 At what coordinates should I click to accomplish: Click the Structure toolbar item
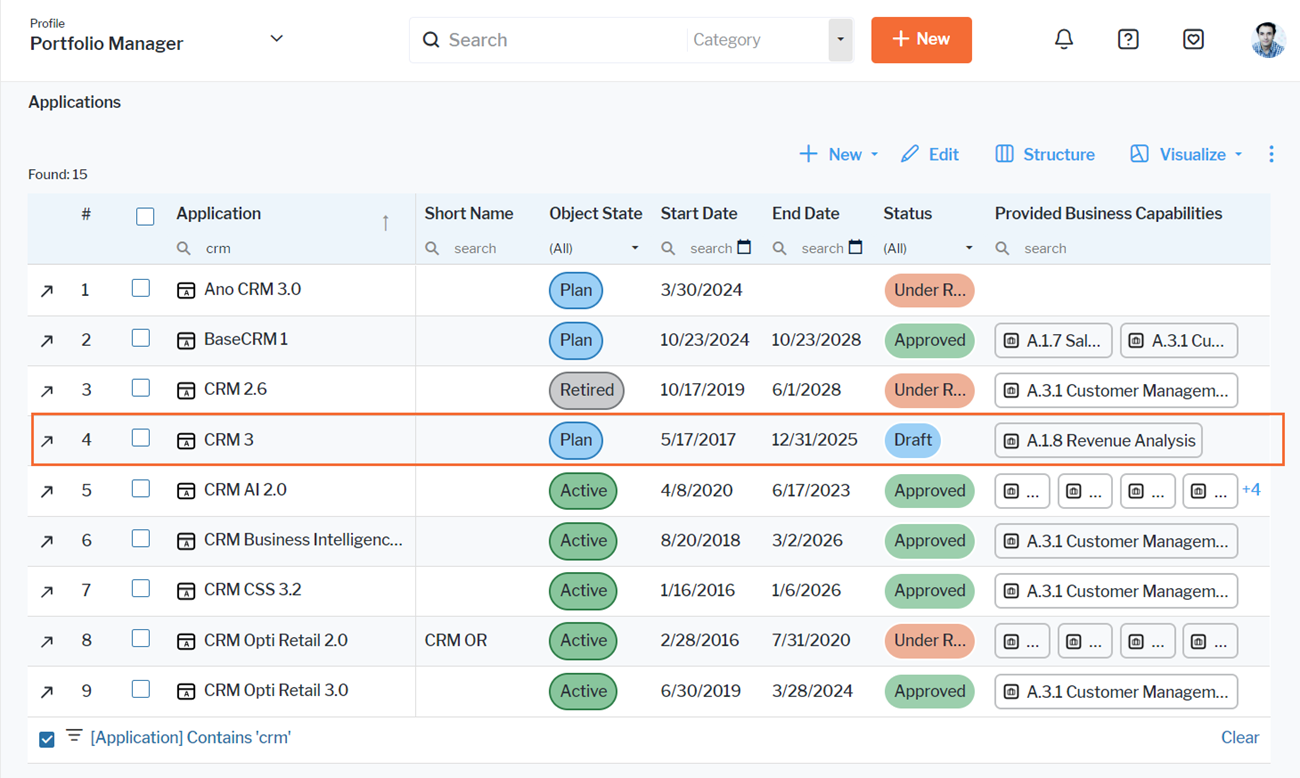click(1045, 154)
